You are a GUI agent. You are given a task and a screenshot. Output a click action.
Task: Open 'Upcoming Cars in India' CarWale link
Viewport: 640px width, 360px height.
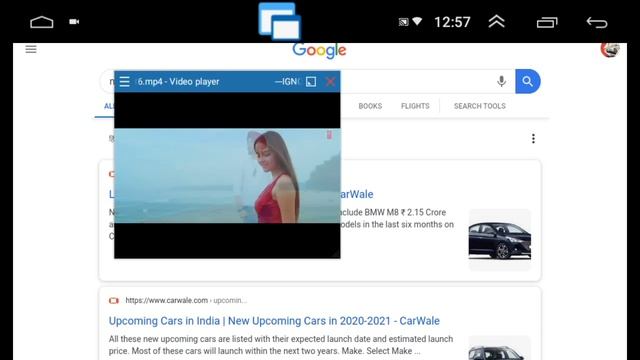[x=274, y=321]
